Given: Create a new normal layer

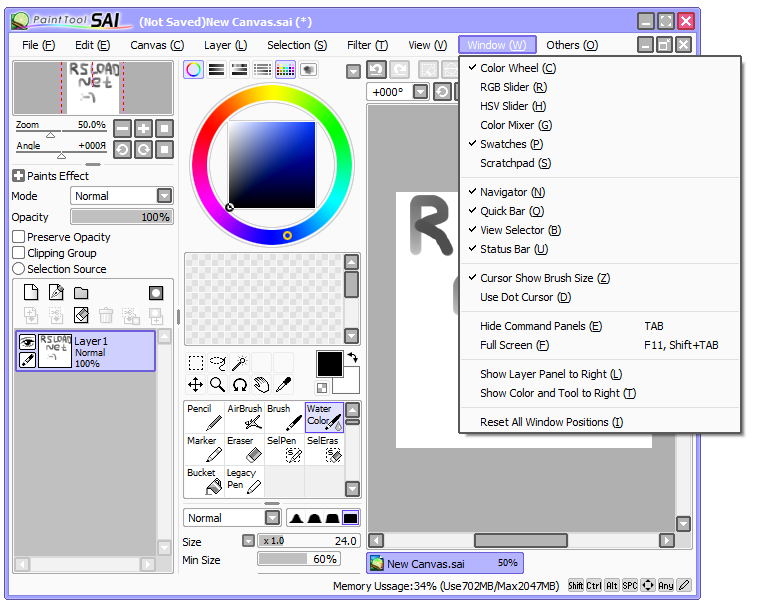Looking at the screenshot, I should [31, 292].
